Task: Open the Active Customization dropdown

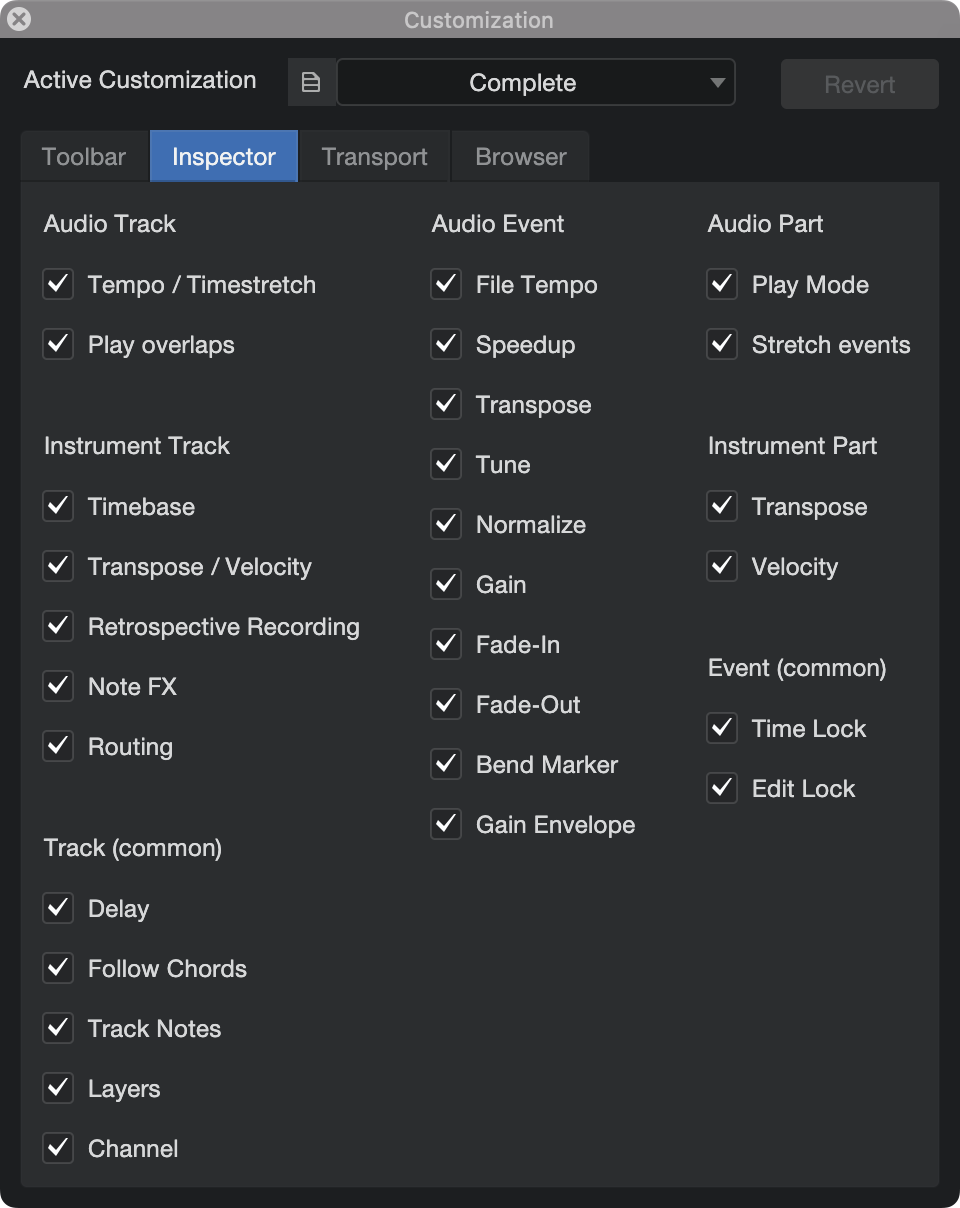Action: click(x=536, y=83)
